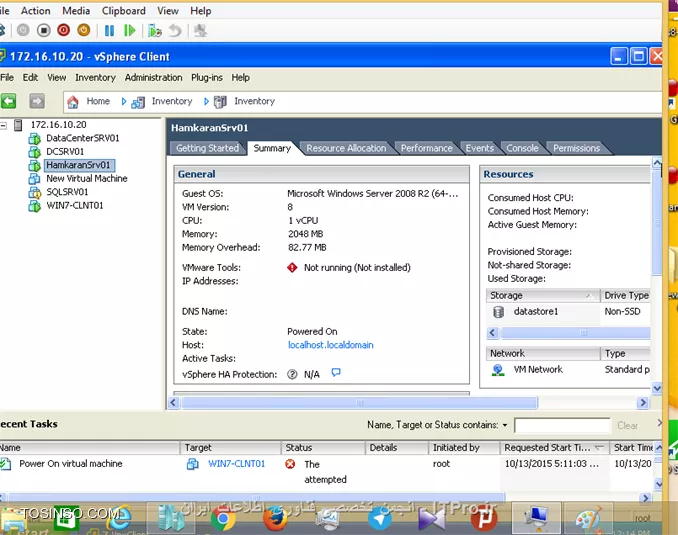Select New Virtual Machine in tree

click(x=86, y=178)
